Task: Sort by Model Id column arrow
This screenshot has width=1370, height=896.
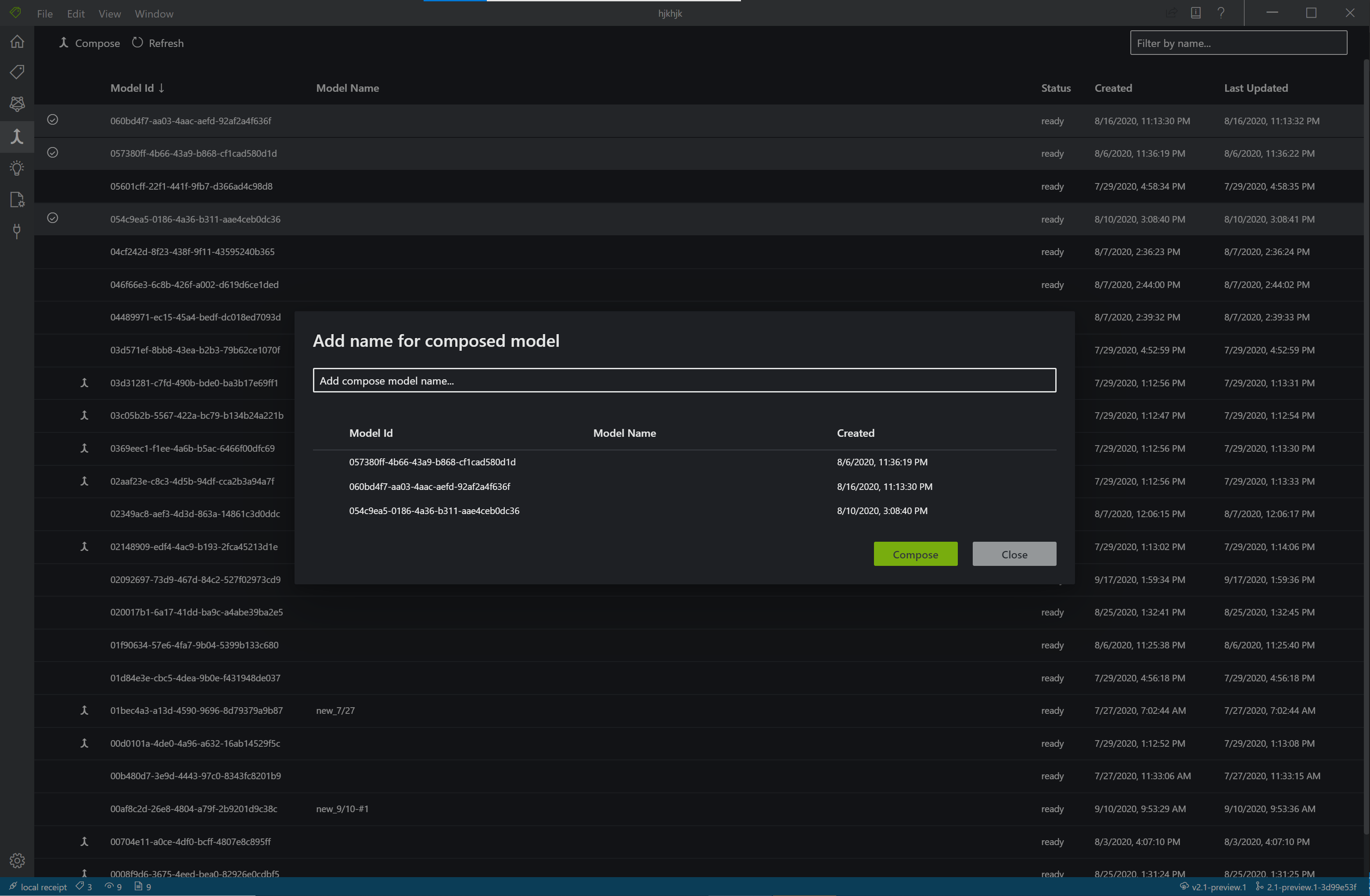Action: coord(162,88)
